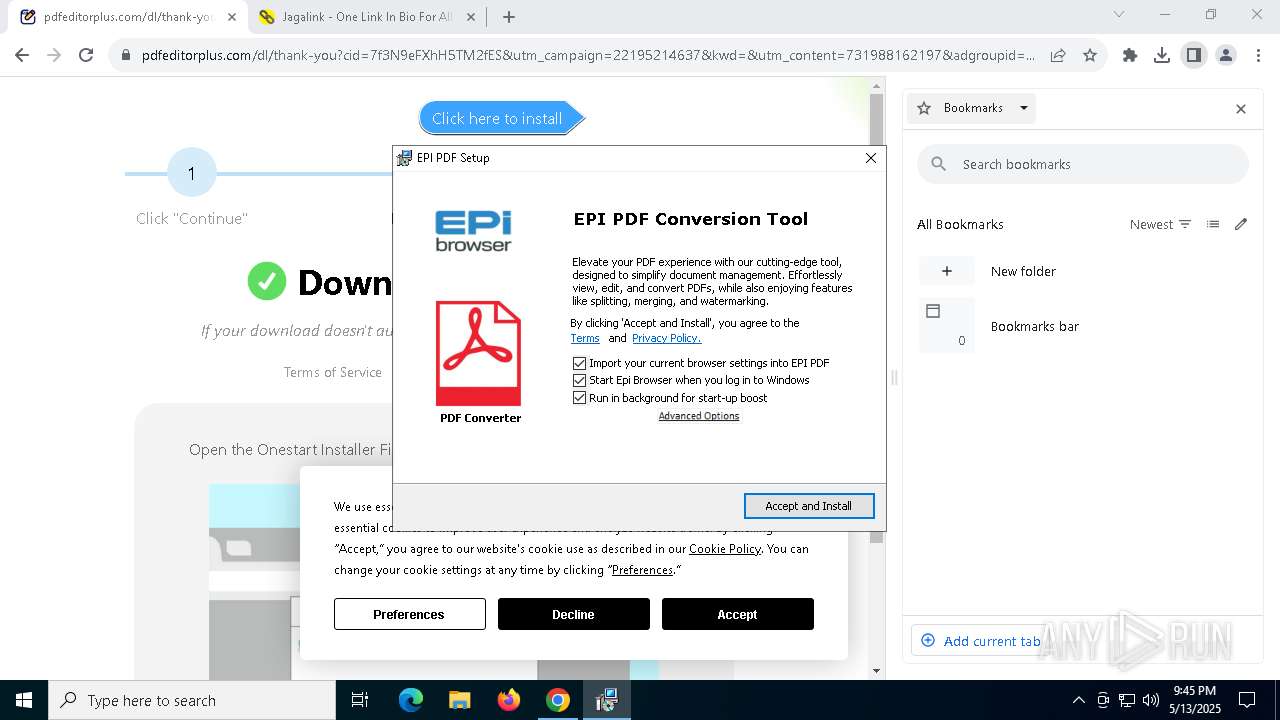Click Accept and Install
1280x720 pixels.
[809, 506]
